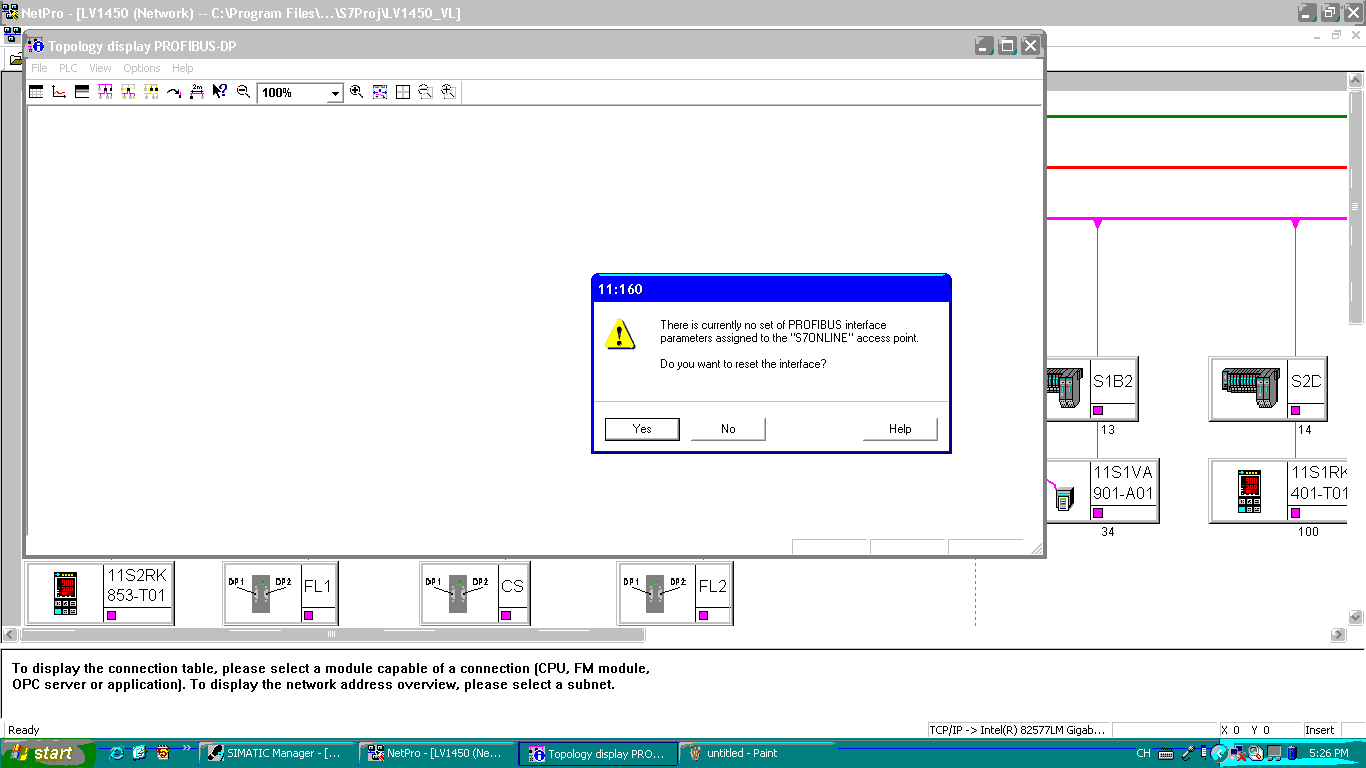Click the battery icon in system tray
The height and width of the screenshot is (768, 1366).
[x=1291, y=753]
